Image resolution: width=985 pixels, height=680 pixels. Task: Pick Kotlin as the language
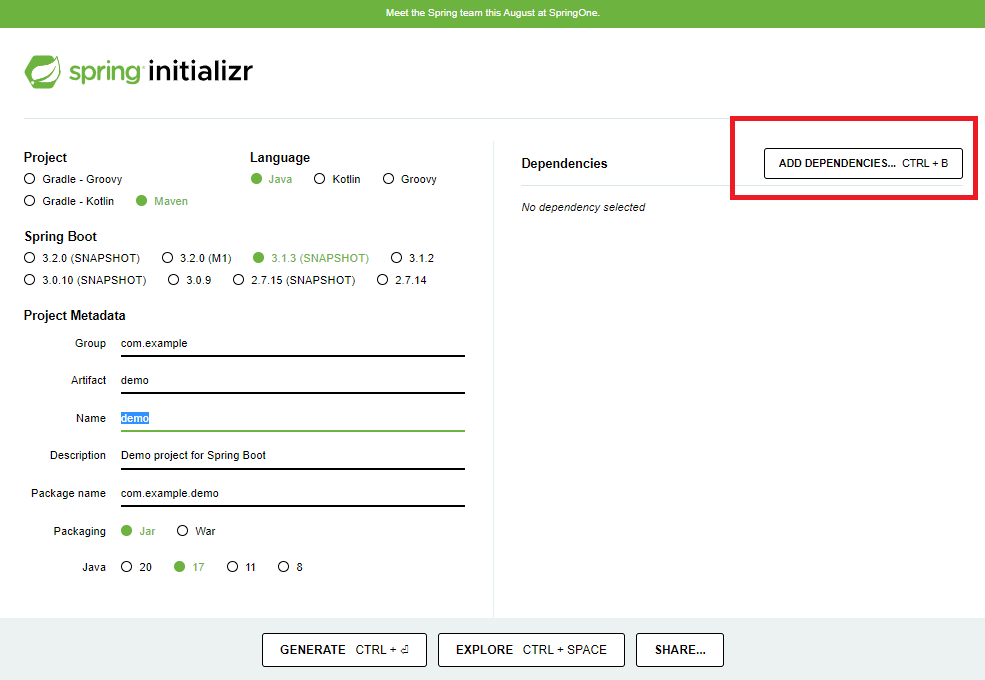click(x=337, y=179)
